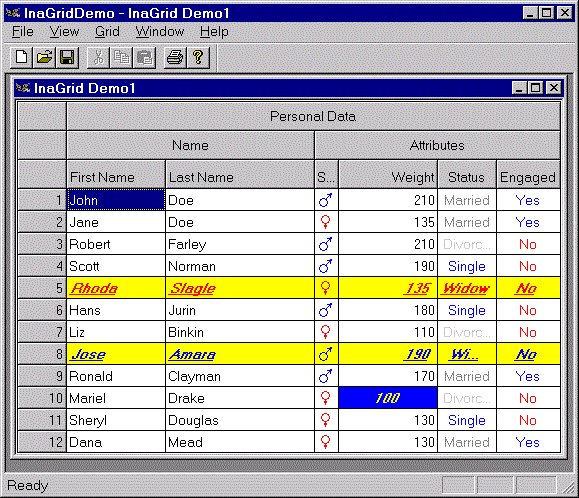
Task: Close the InaGrid Demo1 child window
Action: [554, 88]
